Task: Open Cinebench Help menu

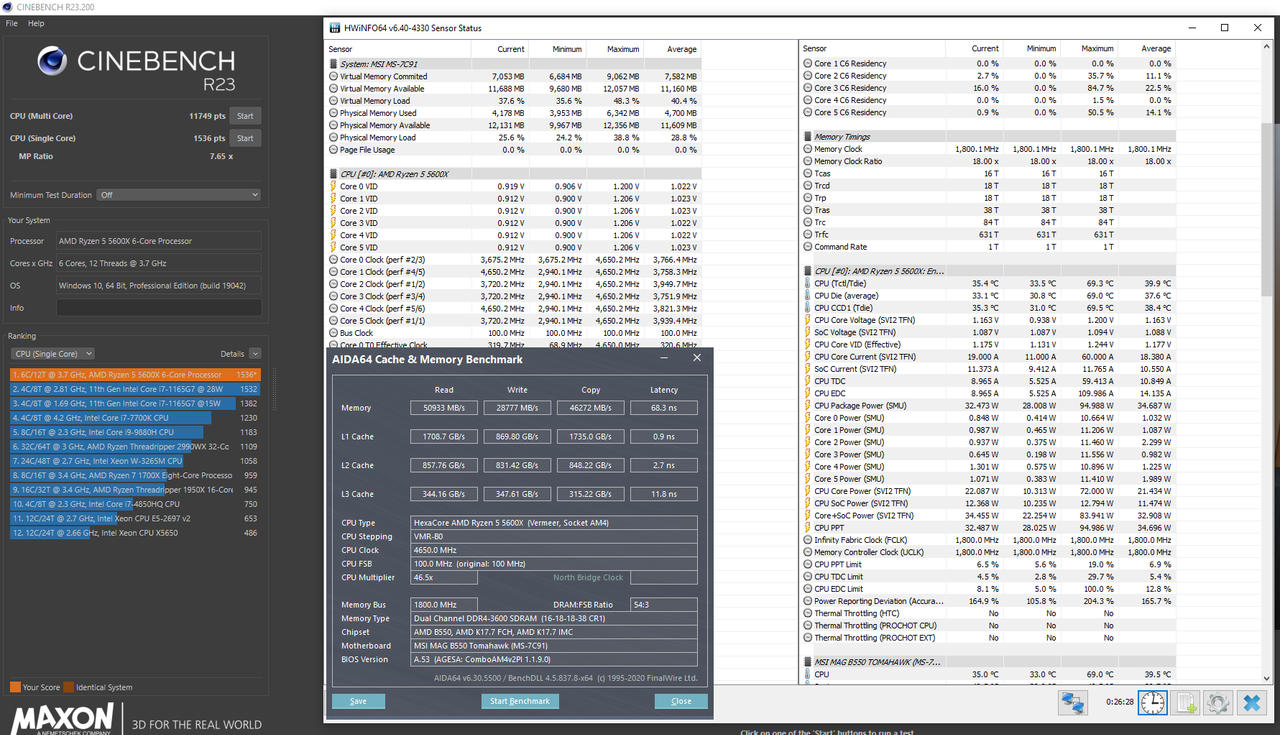Action: pos(36,23)
